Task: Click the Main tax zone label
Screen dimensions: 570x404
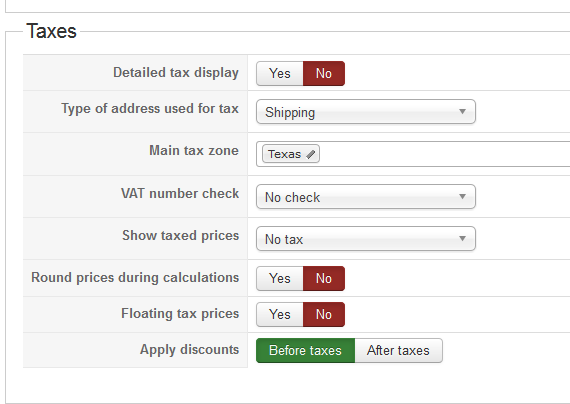Action: coord(194,151)
